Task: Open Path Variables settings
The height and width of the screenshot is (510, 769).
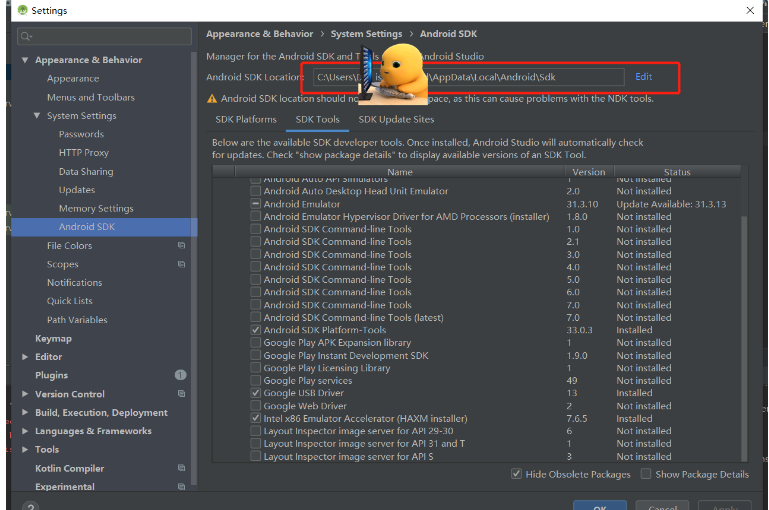Action: pos(77,320)
